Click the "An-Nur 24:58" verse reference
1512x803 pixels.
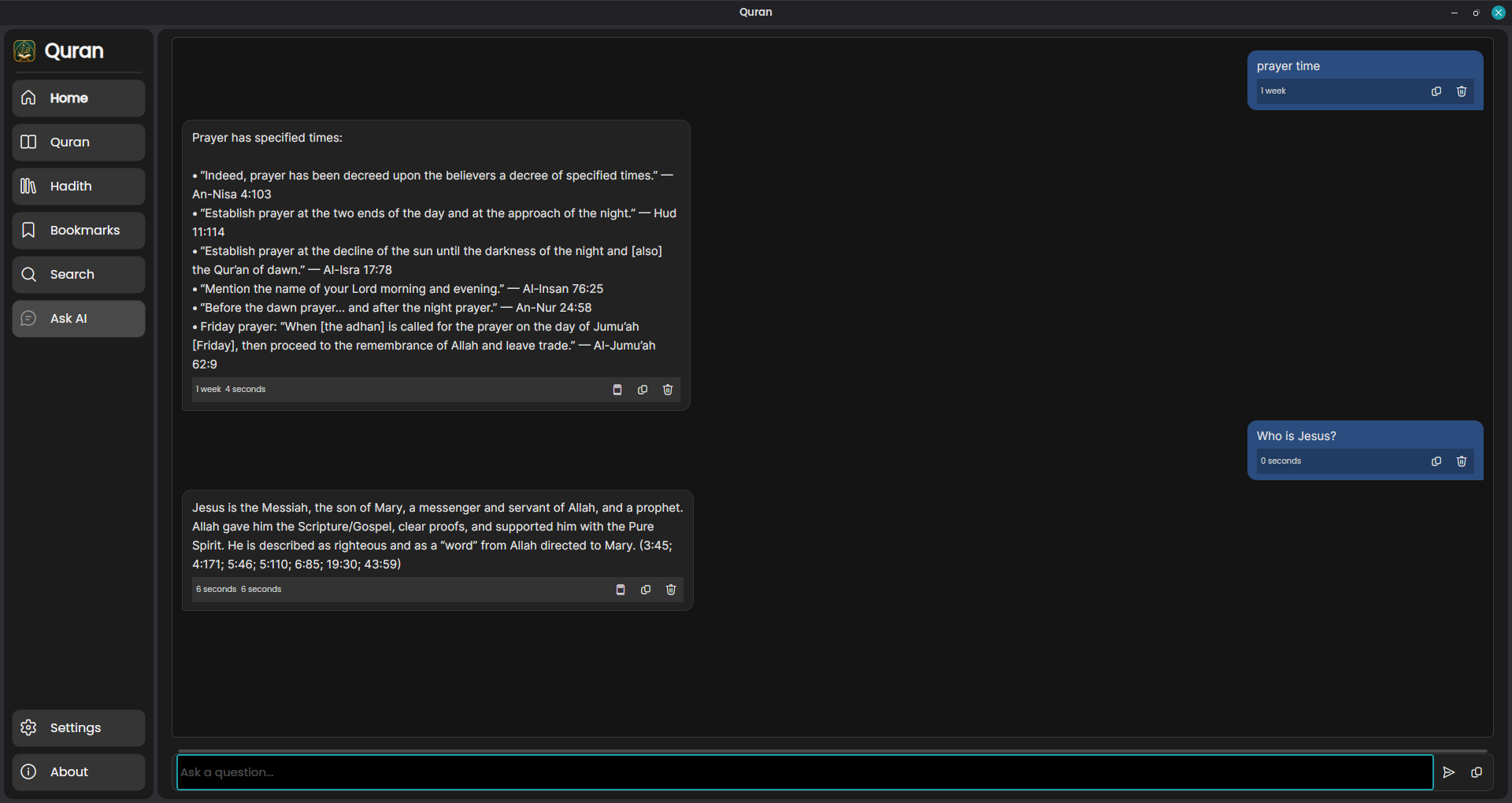(554, 308)
